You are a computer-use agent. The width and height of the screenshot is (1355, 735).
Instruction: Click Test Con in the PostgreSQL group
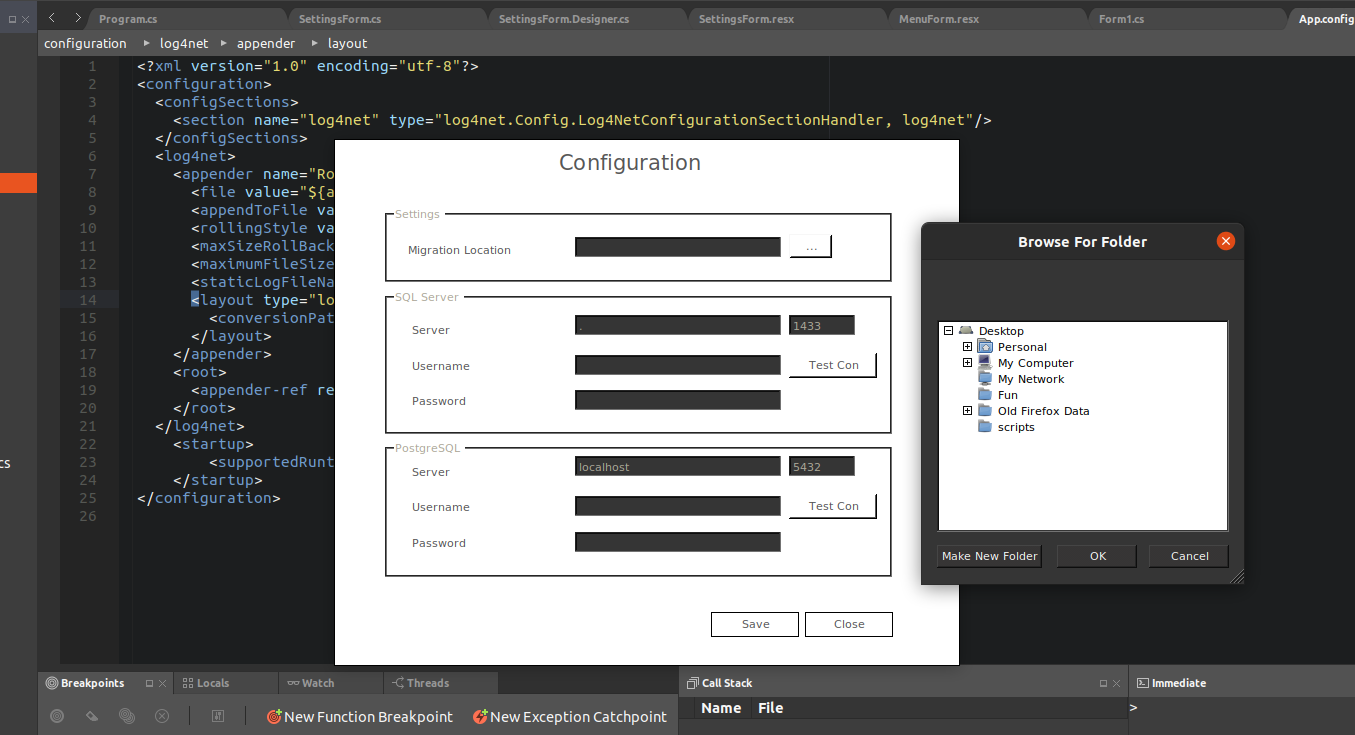pyautogui.click(x=833, y=506)
